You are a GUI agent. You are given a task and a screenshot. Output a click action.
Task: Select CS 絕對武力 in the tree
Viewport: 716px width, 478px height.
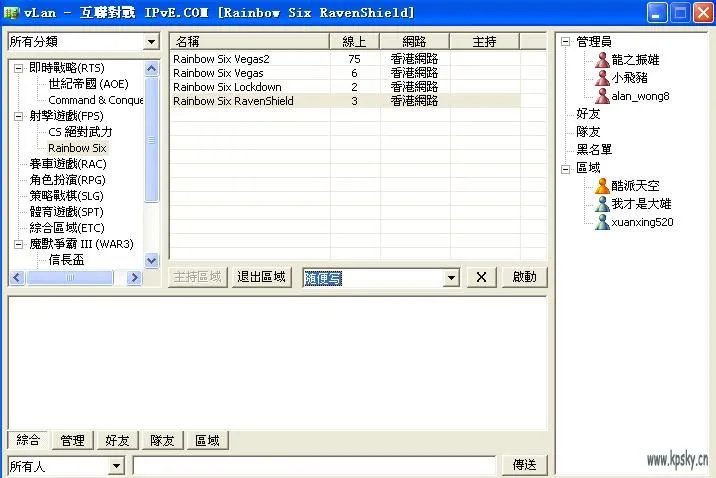coord(80,132)
